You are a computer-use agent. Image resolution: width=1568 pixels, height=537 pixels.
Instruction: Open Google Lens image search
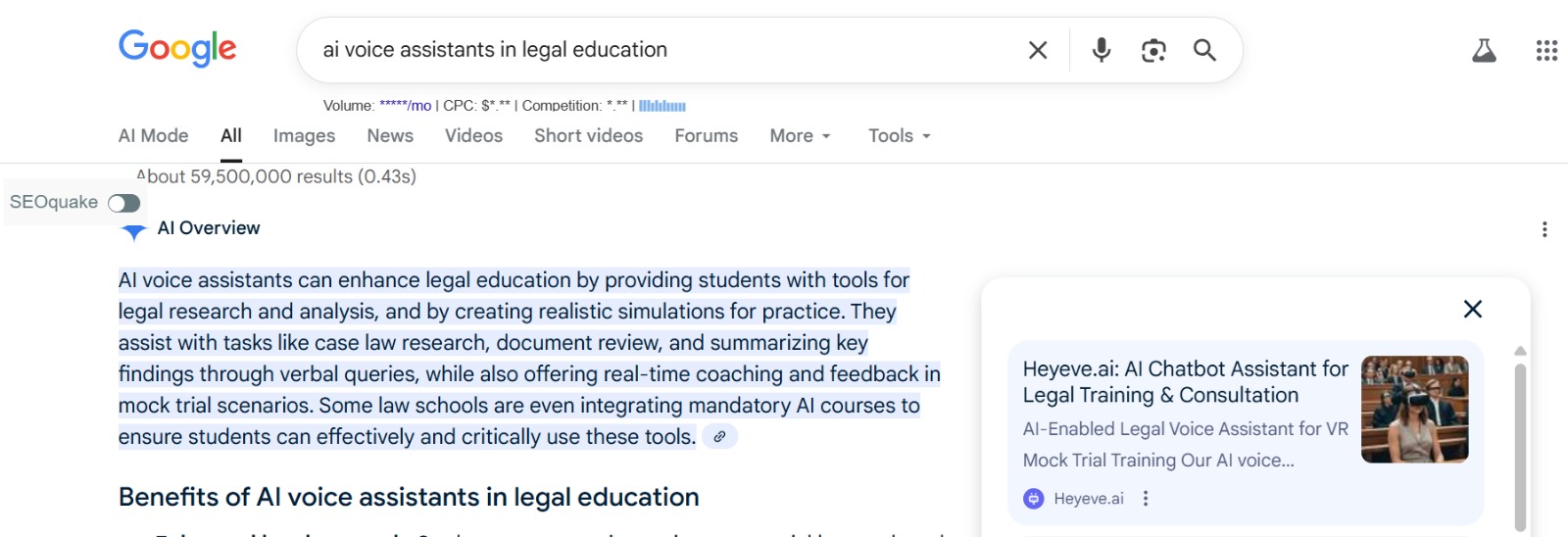[x=1153, y=50]
